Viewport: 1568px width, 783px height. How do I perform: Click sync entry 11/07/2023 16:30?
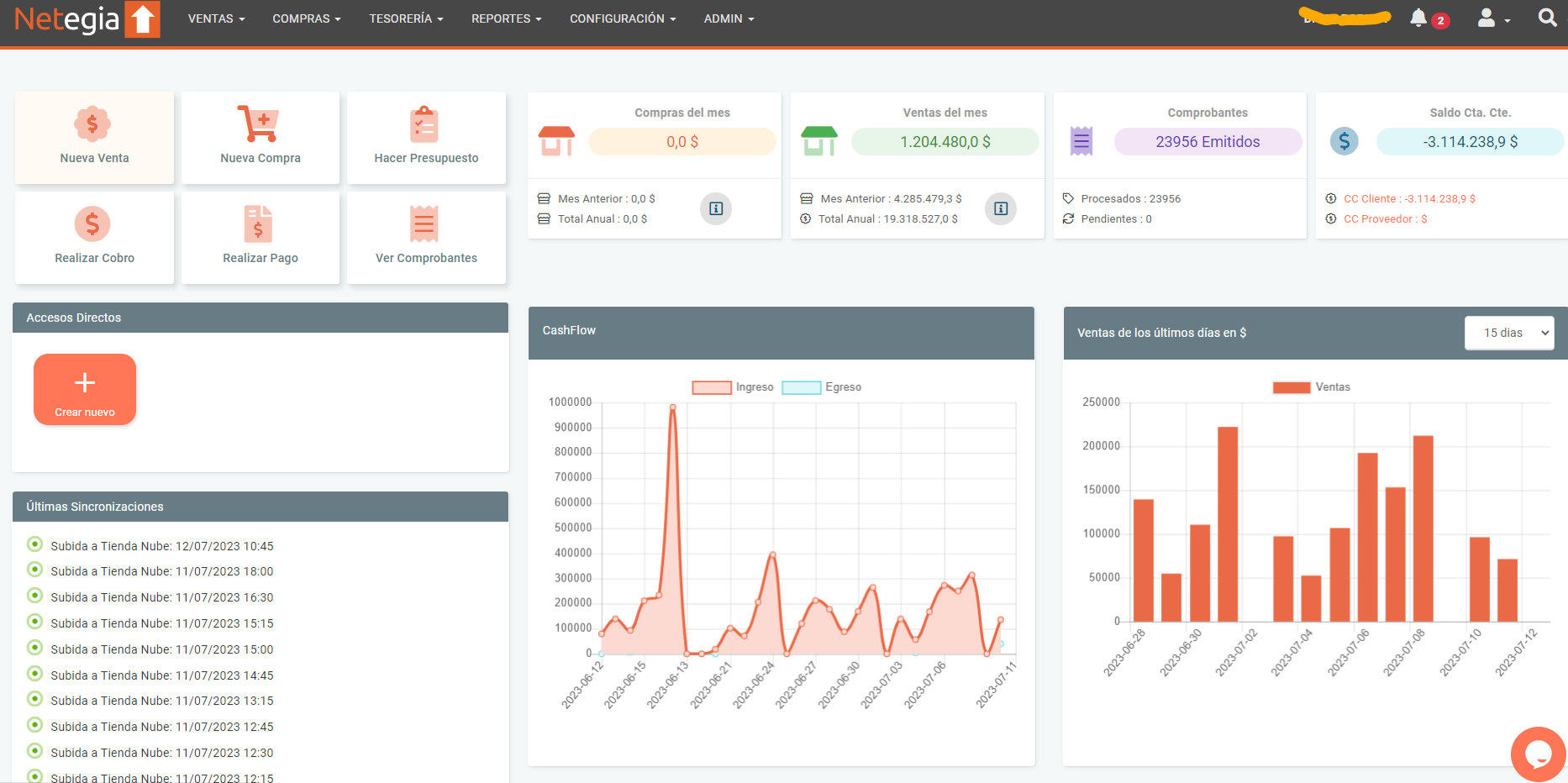click(x=161, y=597)
